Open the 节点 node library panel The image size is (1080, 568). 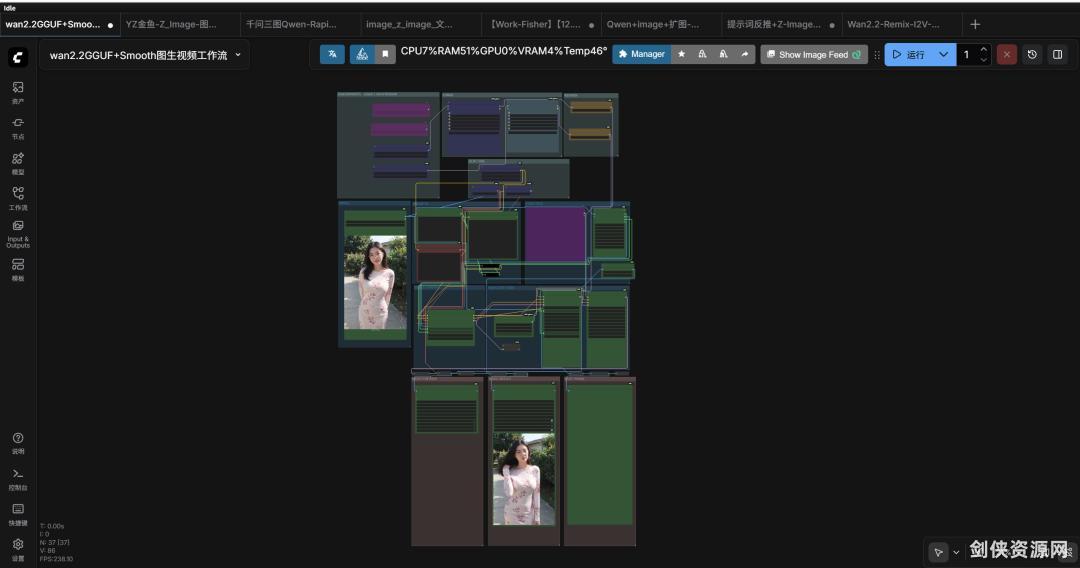point(18,127)
